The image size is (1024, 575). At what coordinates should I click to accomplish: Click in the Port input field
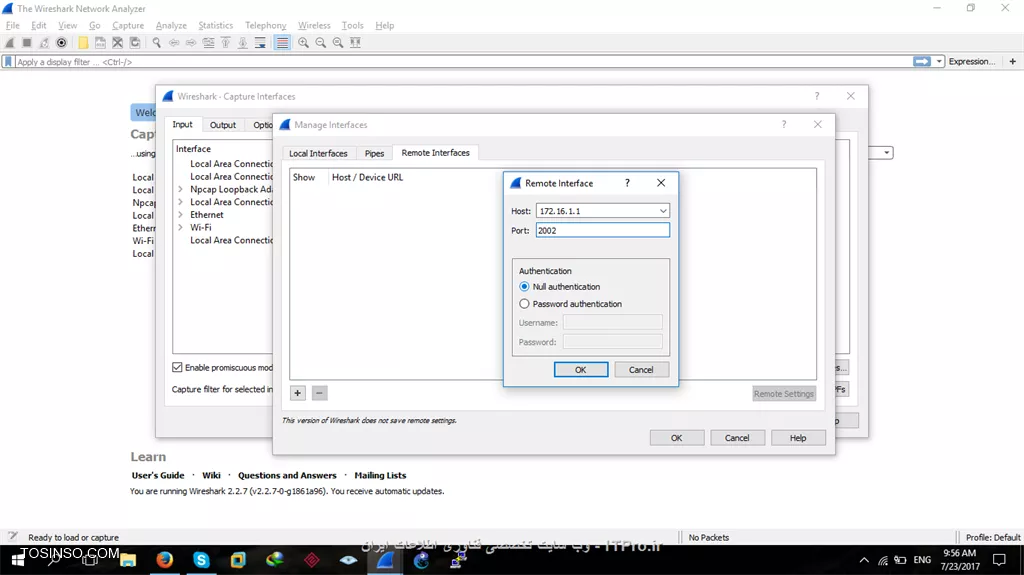[x=602, y=230]
